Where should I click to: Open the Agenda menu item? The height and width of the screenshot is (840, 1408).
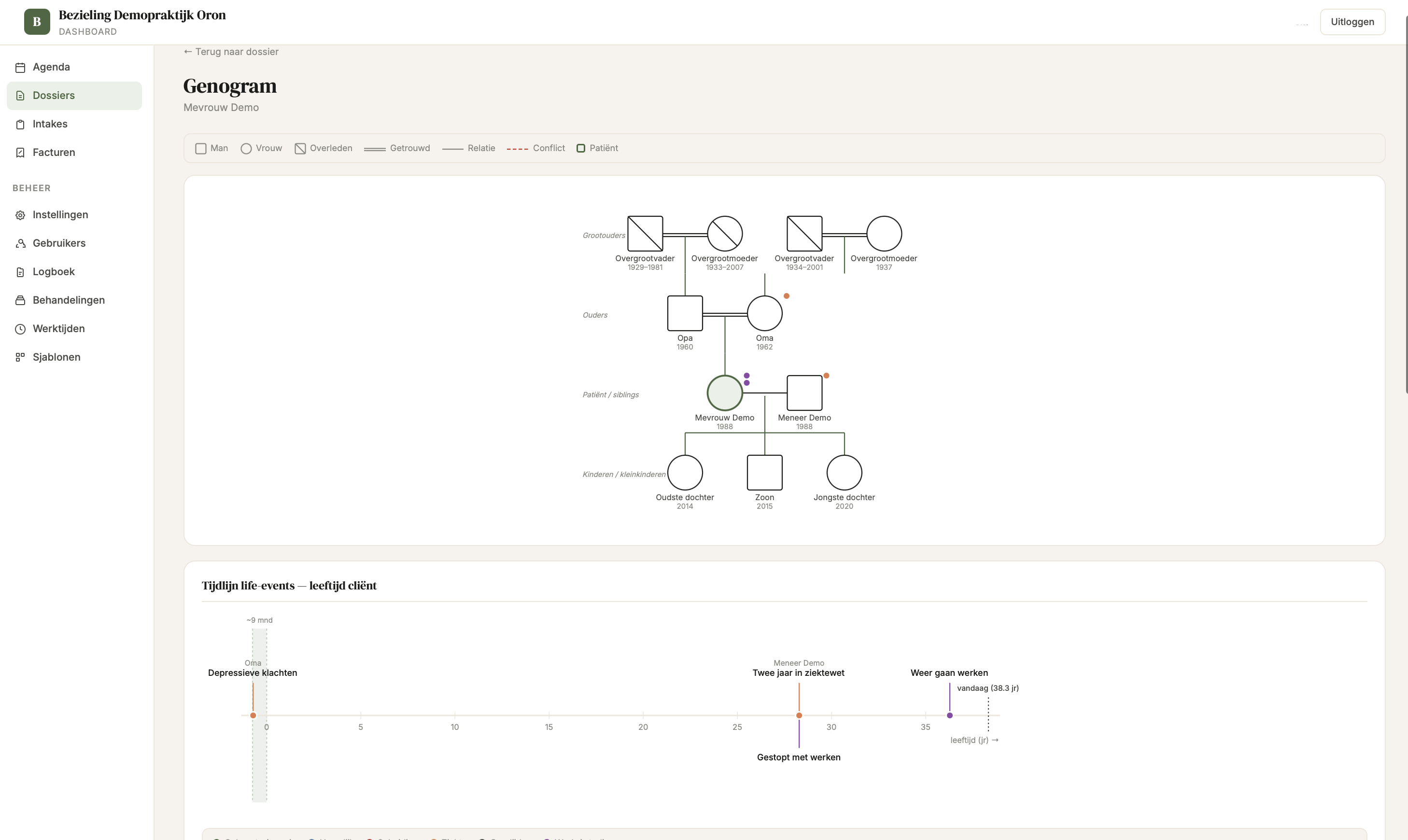tap(74, 67)
